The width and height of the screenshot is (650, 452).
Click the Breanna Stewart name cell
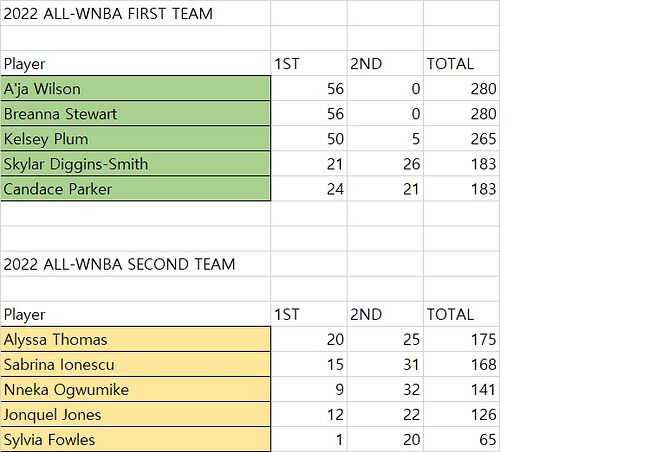135,114
